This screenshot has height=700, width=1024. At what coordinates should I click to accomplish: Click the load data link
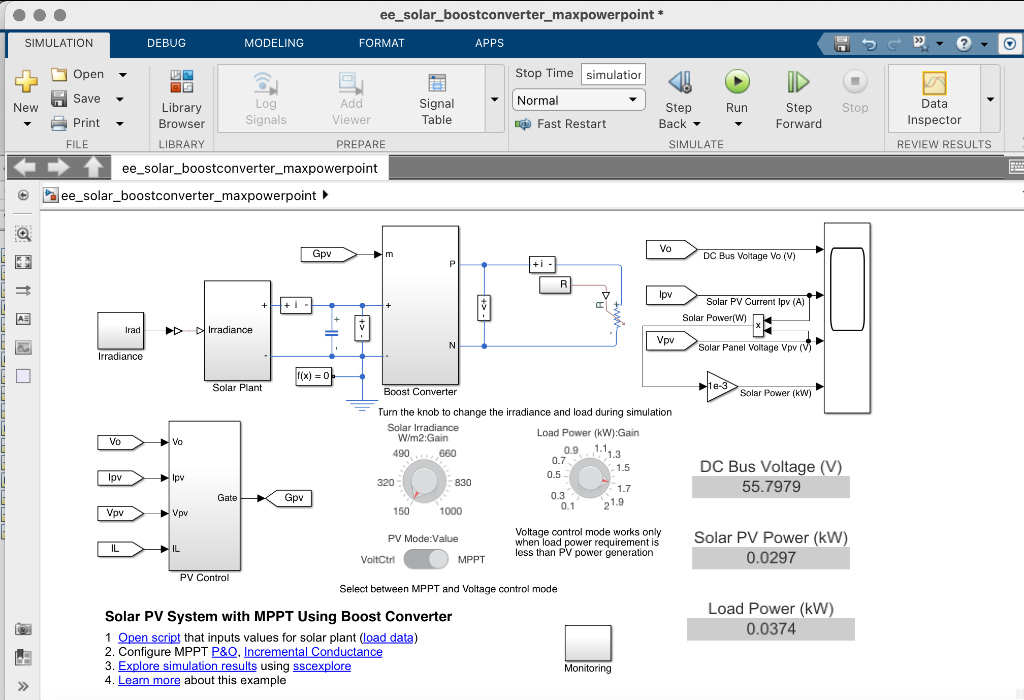pos(388,637)
